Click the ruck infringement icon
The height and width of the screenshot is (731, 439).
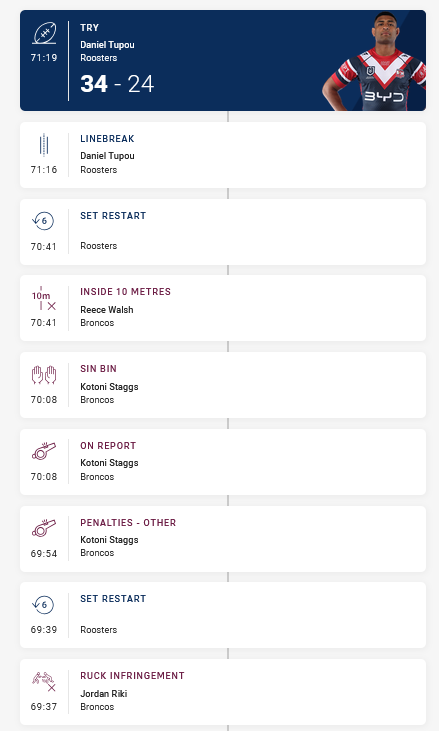pos(44,682)
